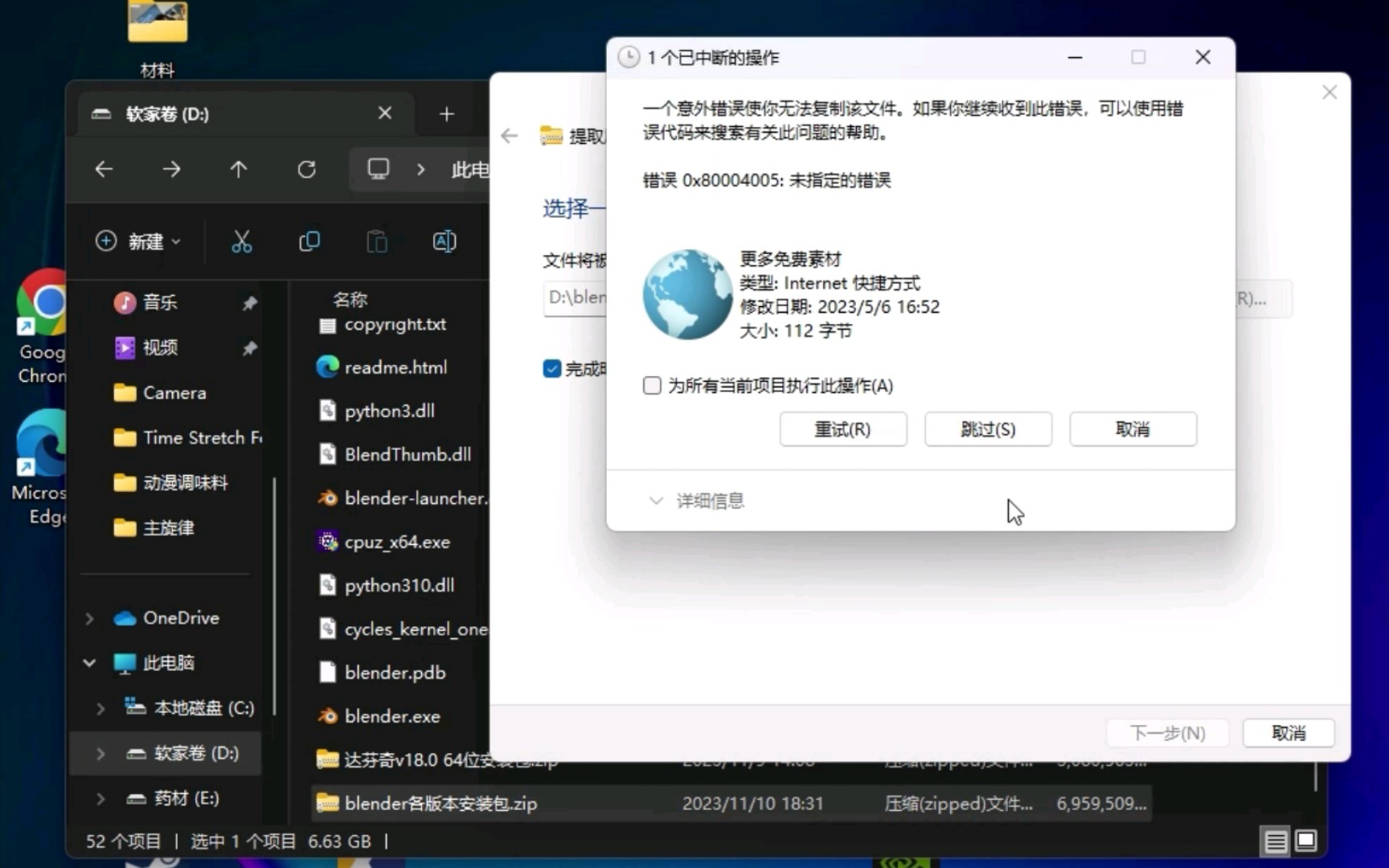Expand the OneDrive tree node
The image size is (1389, 868).
(x=89, y=618)
